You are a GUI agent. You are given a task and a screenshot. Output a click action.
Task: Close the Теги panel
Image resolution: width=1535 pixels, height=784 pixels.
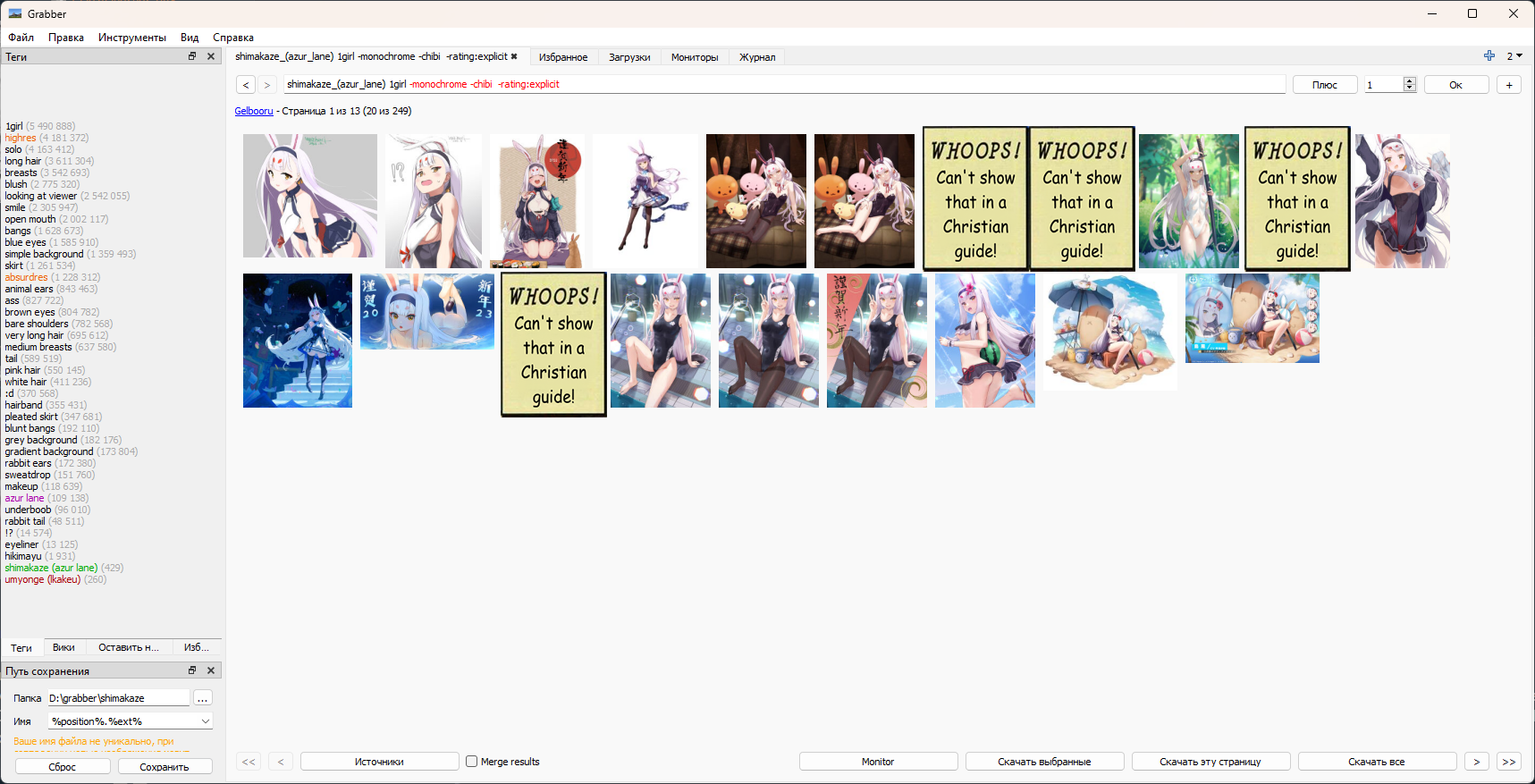(x=211, y=56)
